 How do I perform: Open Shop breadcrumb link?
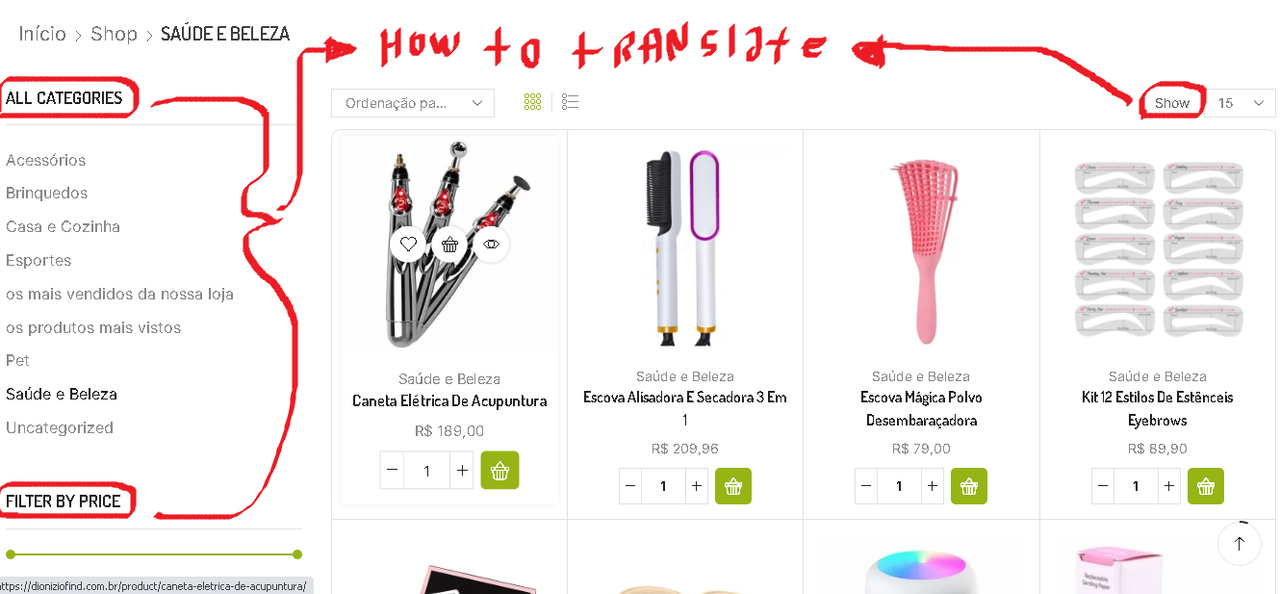(x=114, y=34)
